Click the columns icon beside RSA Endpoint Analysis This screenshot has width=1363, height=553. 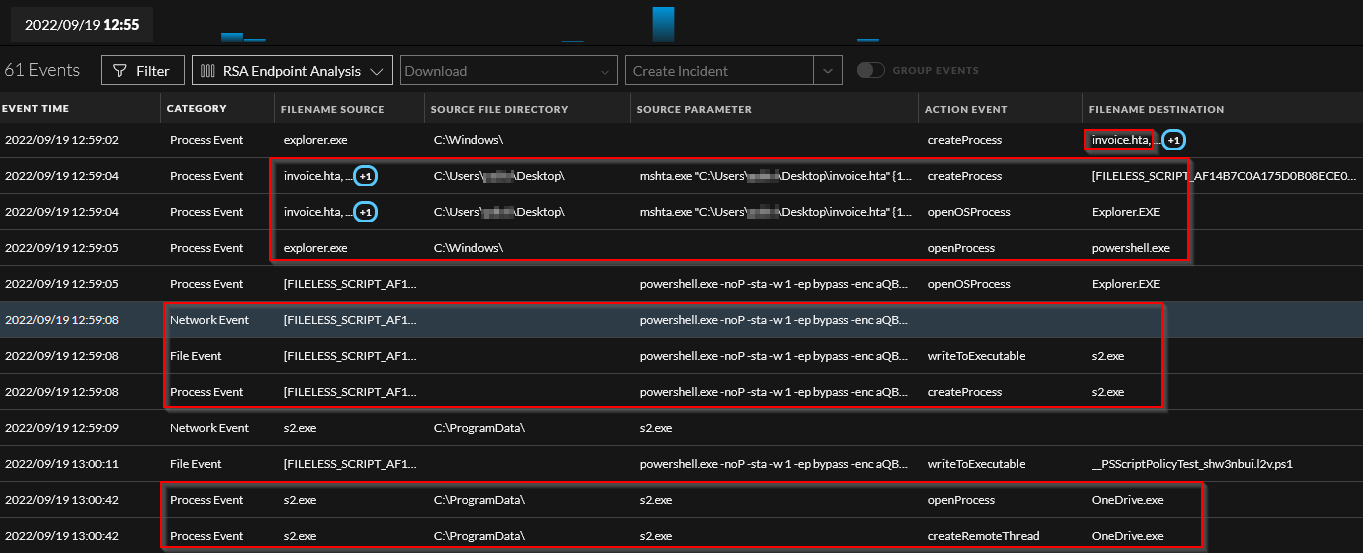pos(208,71)
